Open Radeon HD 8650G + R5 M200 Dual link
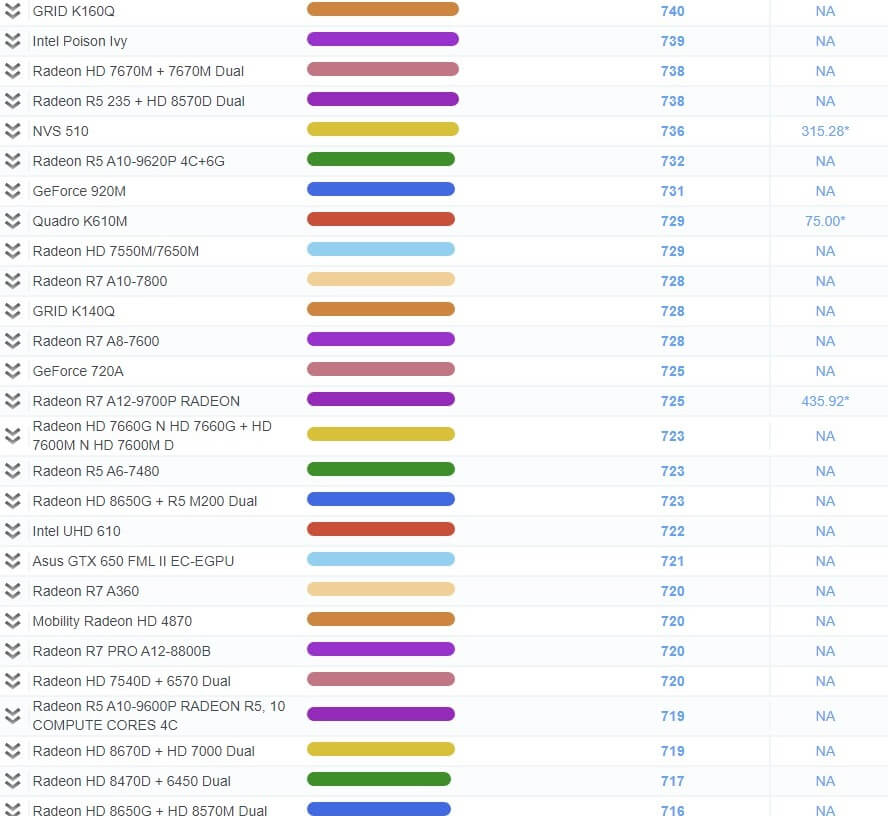The image size is (888, 816). 145,502
